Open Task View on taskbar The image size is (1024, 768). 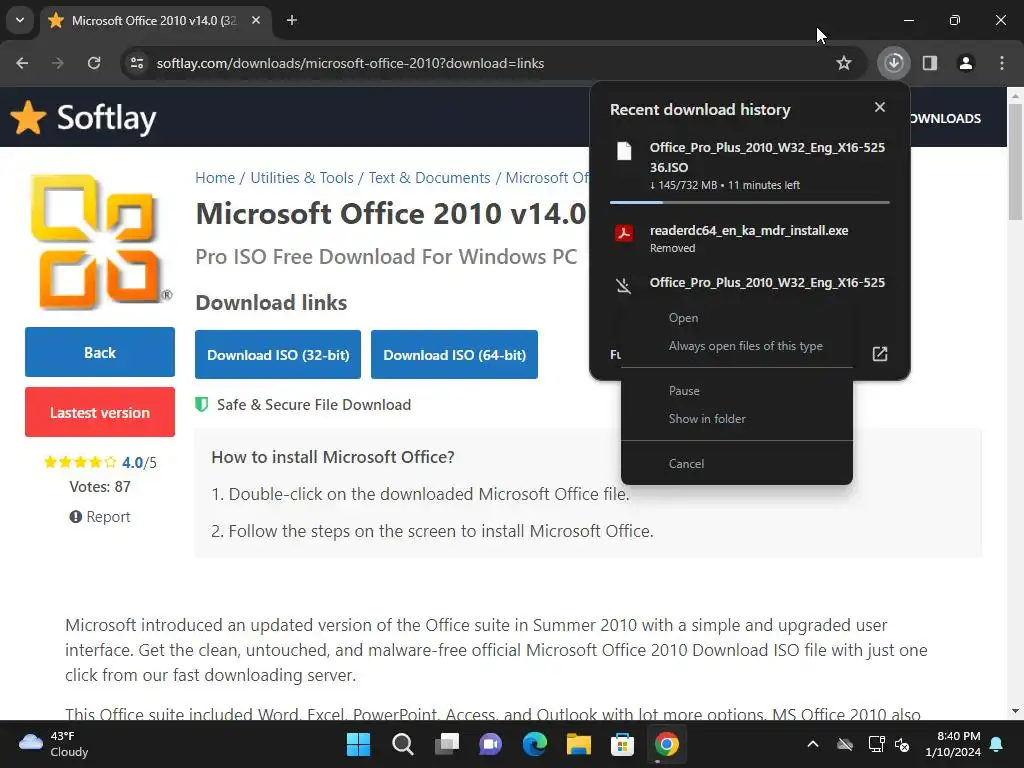click(x=447, y=744)
